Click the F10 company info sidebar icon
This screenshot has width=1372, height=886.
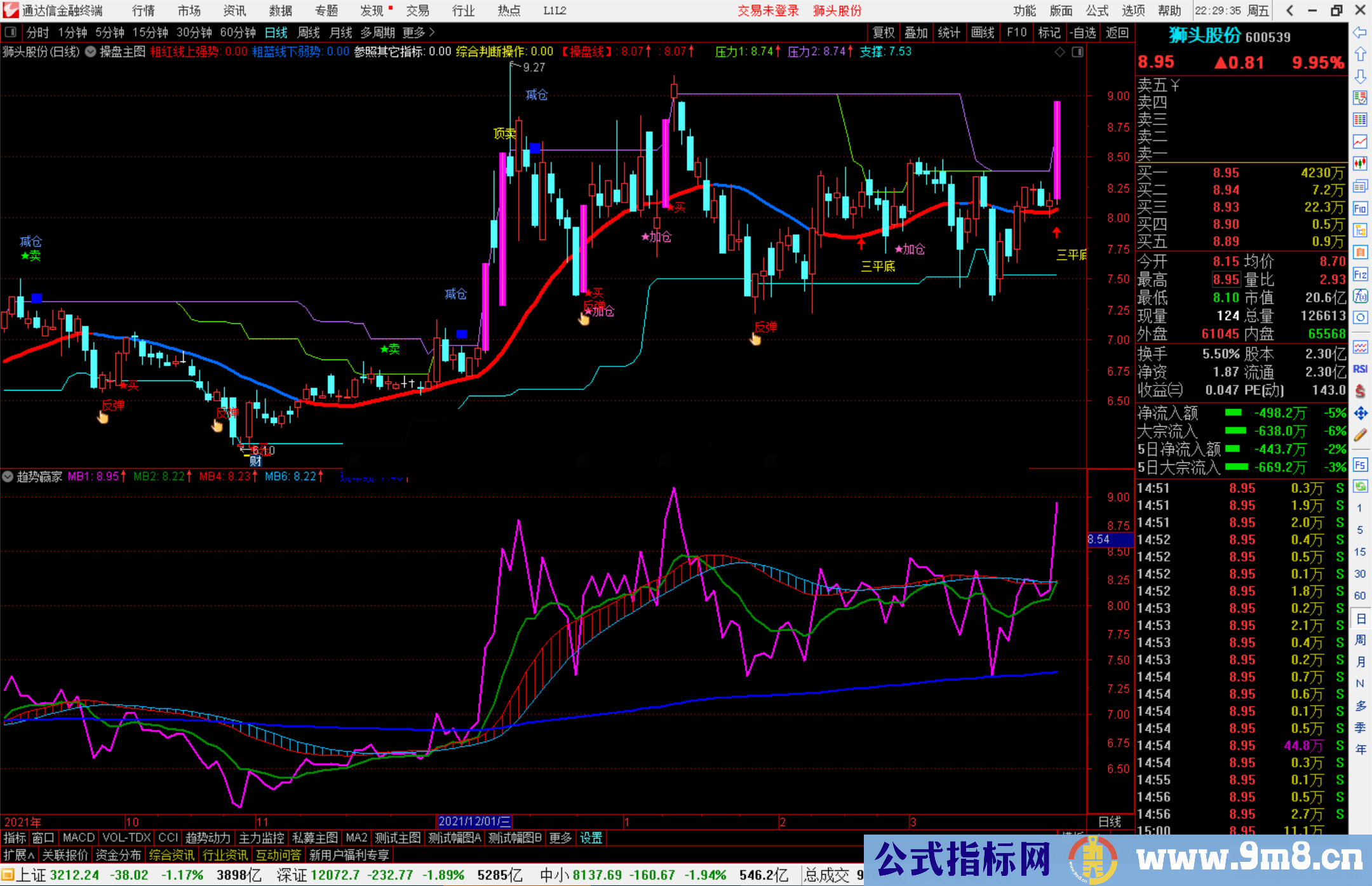click(1360, 208)
